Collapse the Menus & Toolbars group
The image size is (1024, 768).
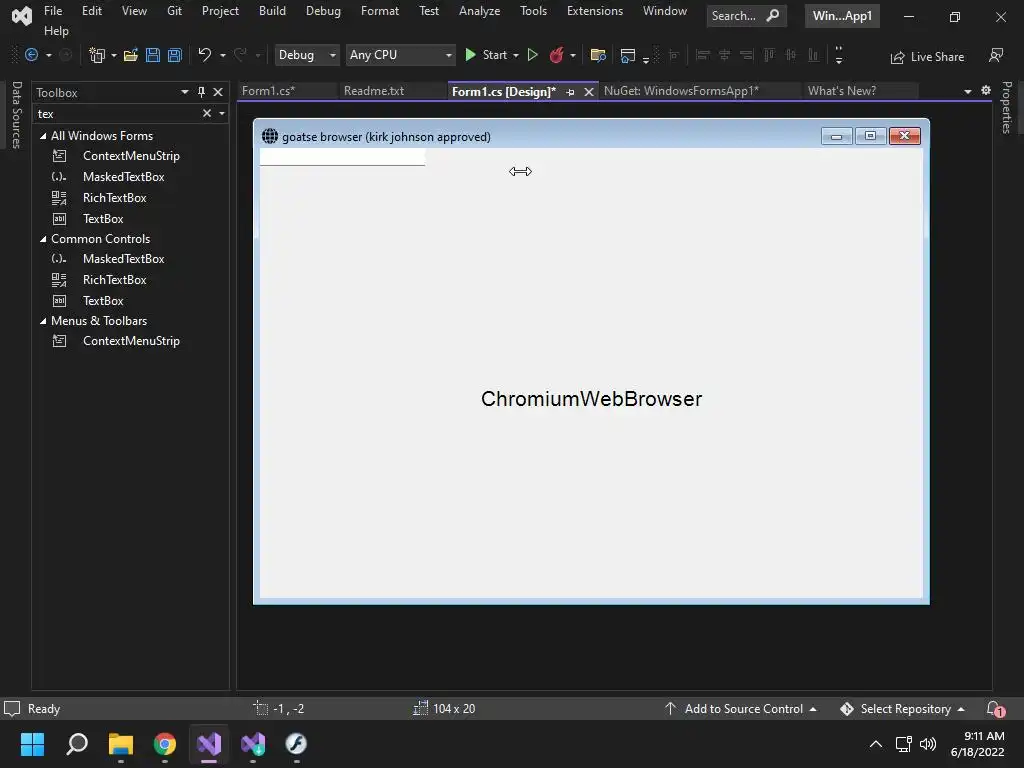pyautogui.click(x=43, y=321)
